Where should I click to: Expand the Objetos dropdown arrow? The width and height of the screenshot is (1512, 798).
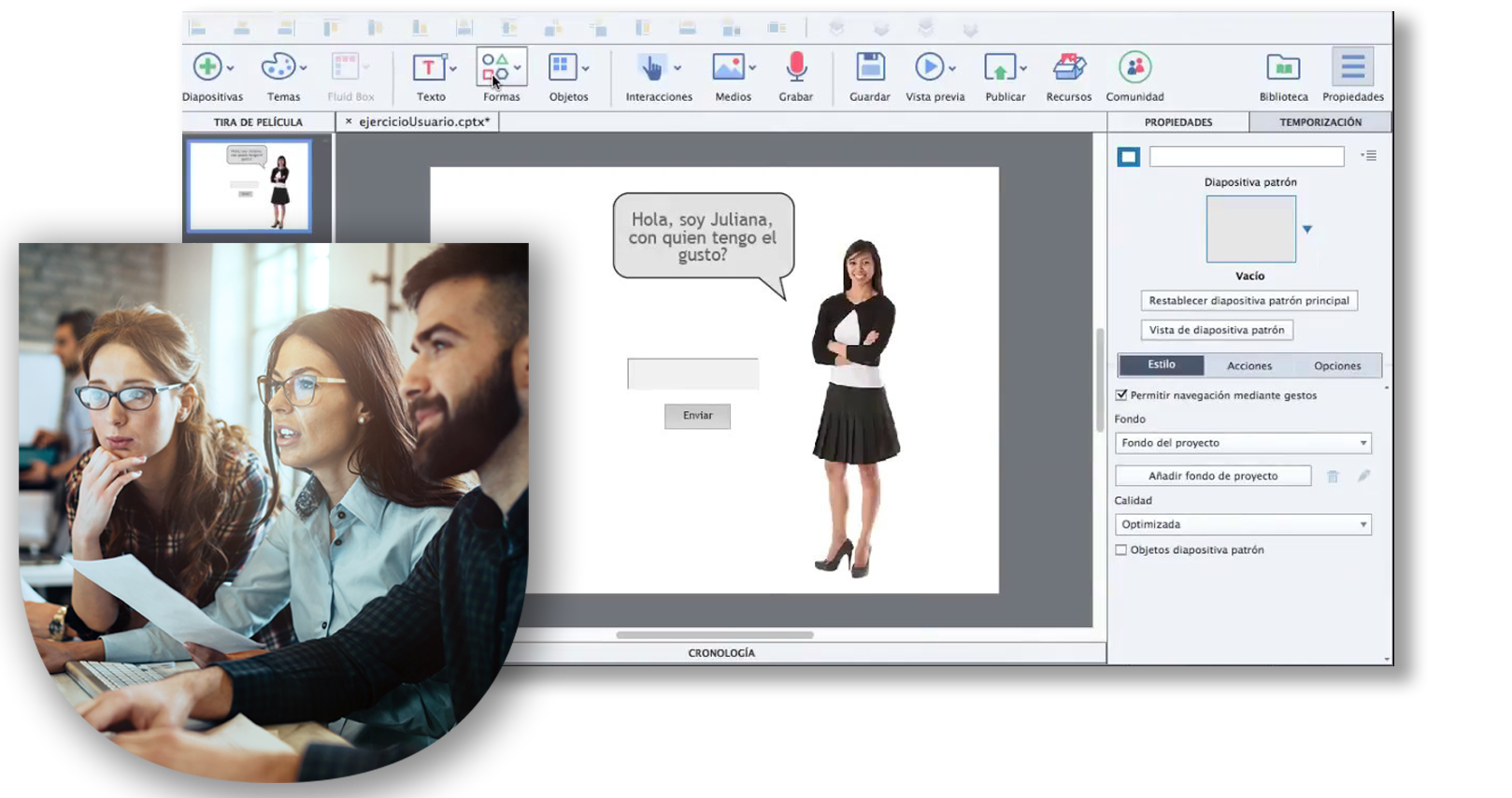(x=586, y=68)
